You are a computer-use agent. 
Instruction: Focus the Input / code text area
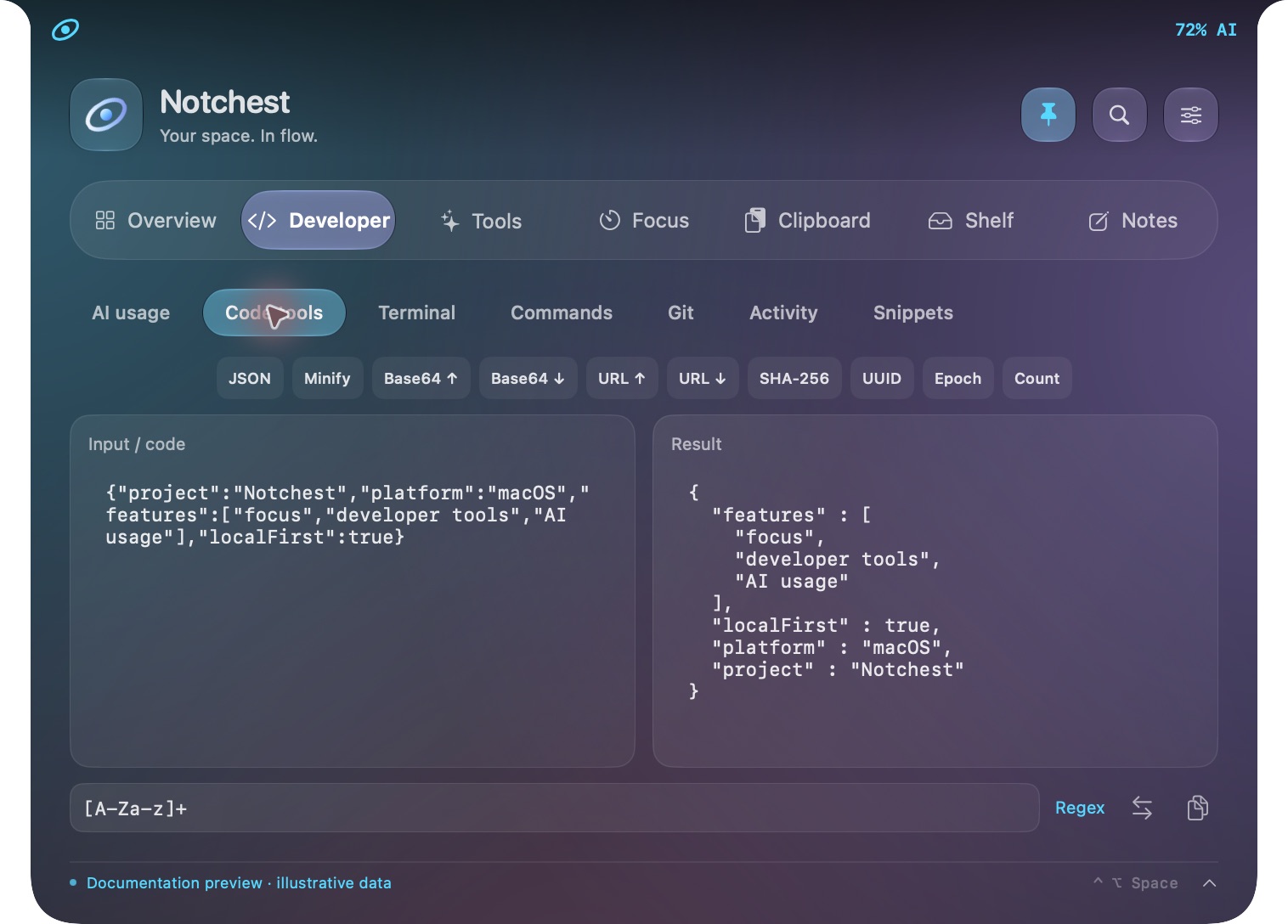pos(353,591)
